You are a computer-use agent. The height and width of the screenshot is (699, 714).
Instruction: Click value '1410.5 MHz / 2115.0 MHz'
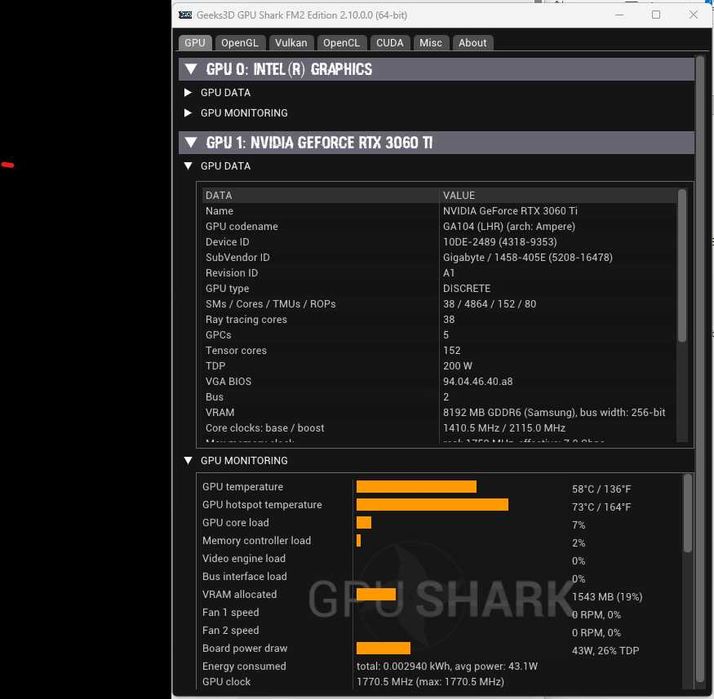504,428
